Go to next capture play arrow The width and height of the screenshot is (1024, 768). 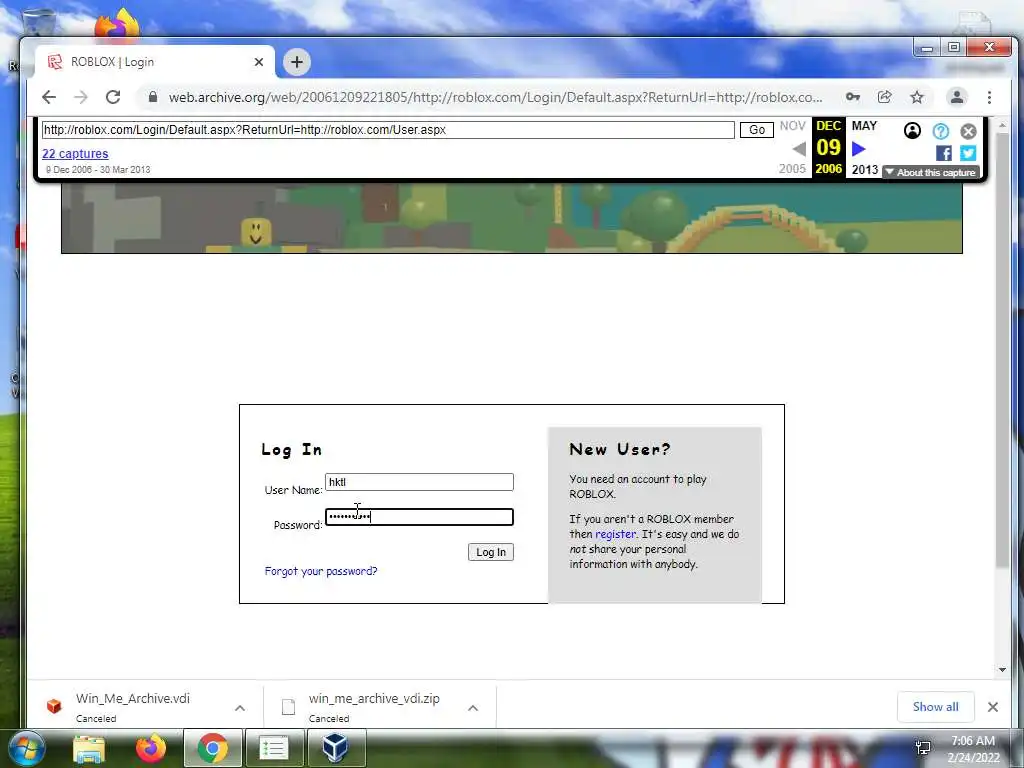(x=858, y=149)
